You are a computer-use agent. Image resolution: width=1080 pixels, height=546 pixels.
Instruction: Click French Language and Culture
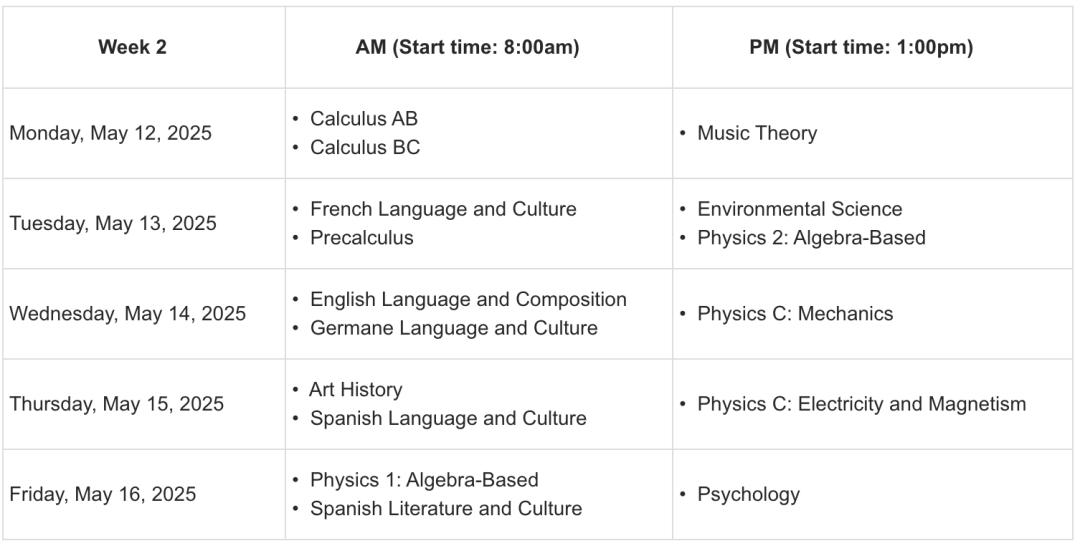[x=443, y=209]
